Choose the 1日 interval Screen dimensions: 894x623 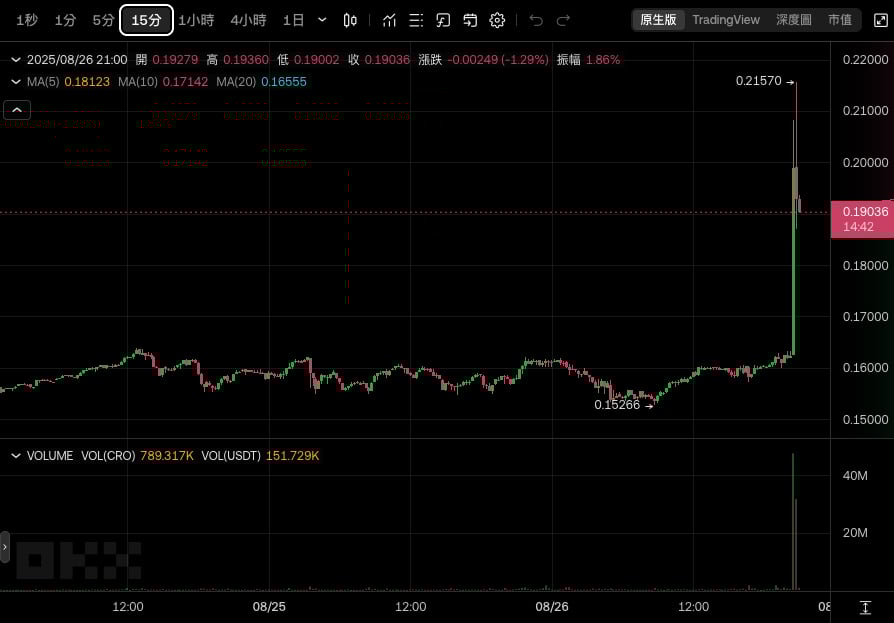(x=293, y=20)
